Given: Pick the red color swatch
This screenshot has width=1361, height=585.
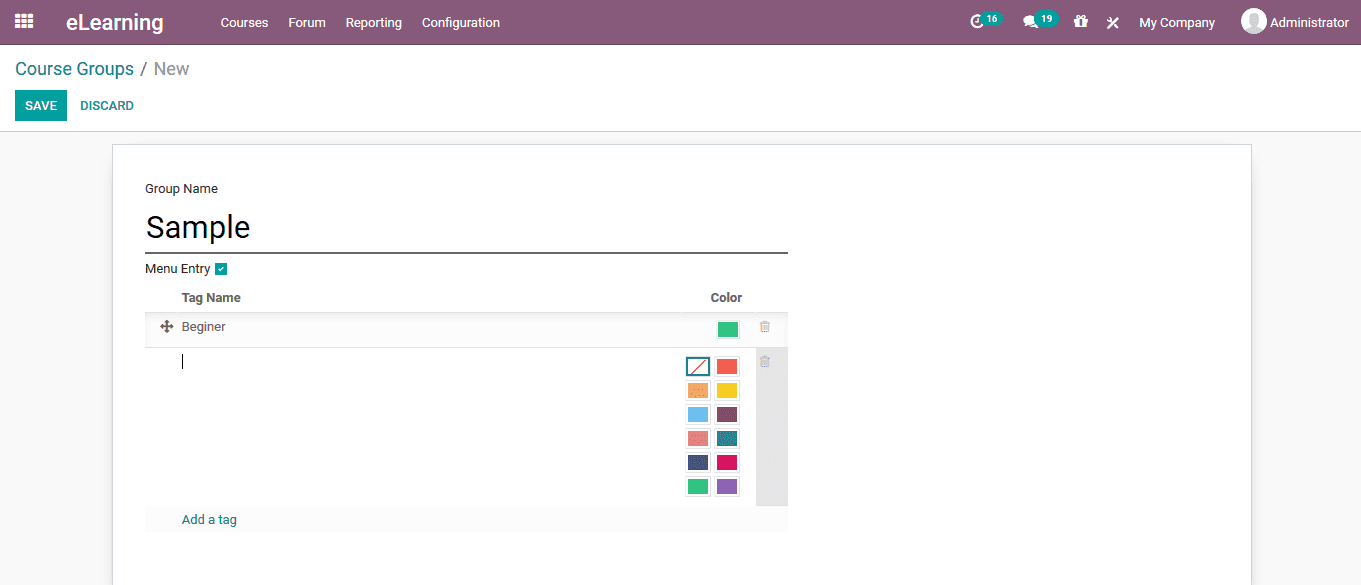Looking at the screenshot, I should (x=727, y=367).
